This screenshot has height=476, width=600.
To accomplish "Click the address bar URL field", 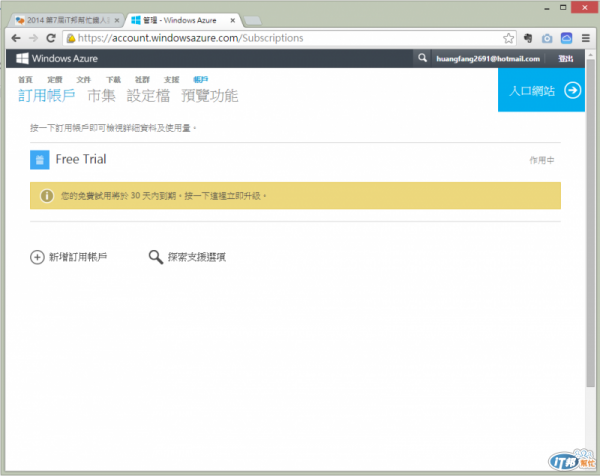I will [x=290, y=38].
